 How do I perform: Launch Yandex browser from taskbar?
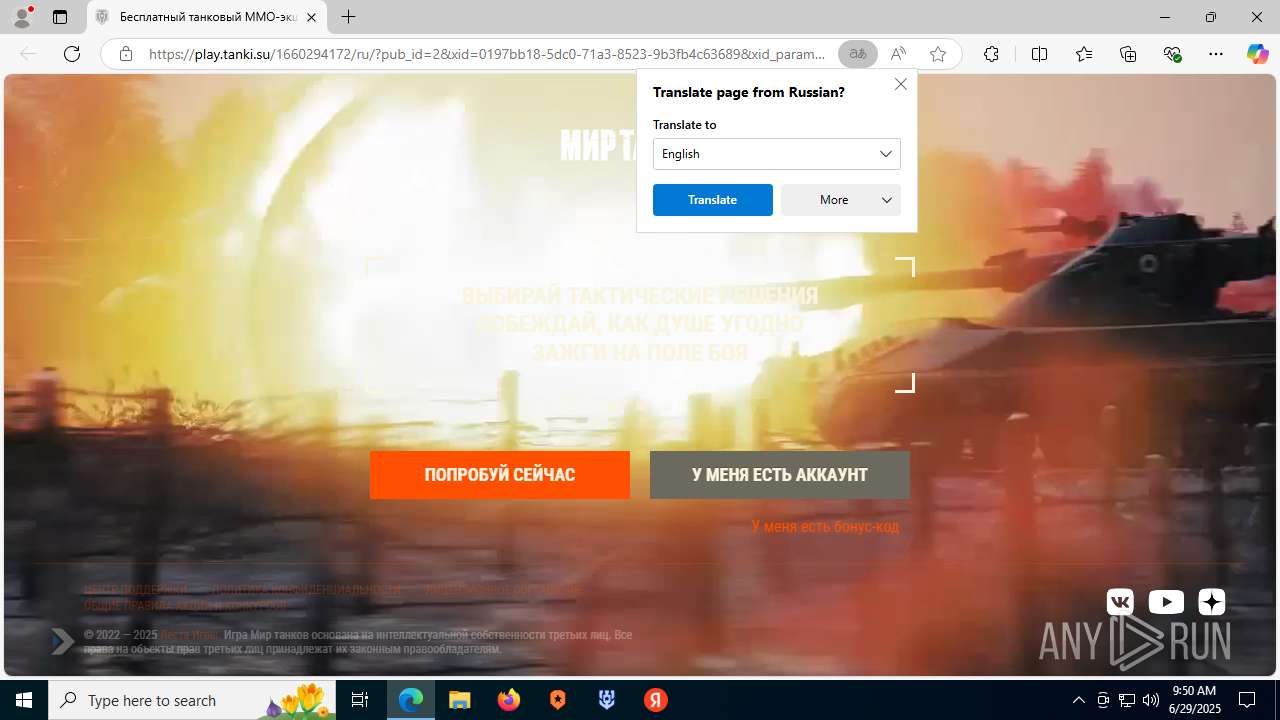pyautogui.click(x=655, y=700)
